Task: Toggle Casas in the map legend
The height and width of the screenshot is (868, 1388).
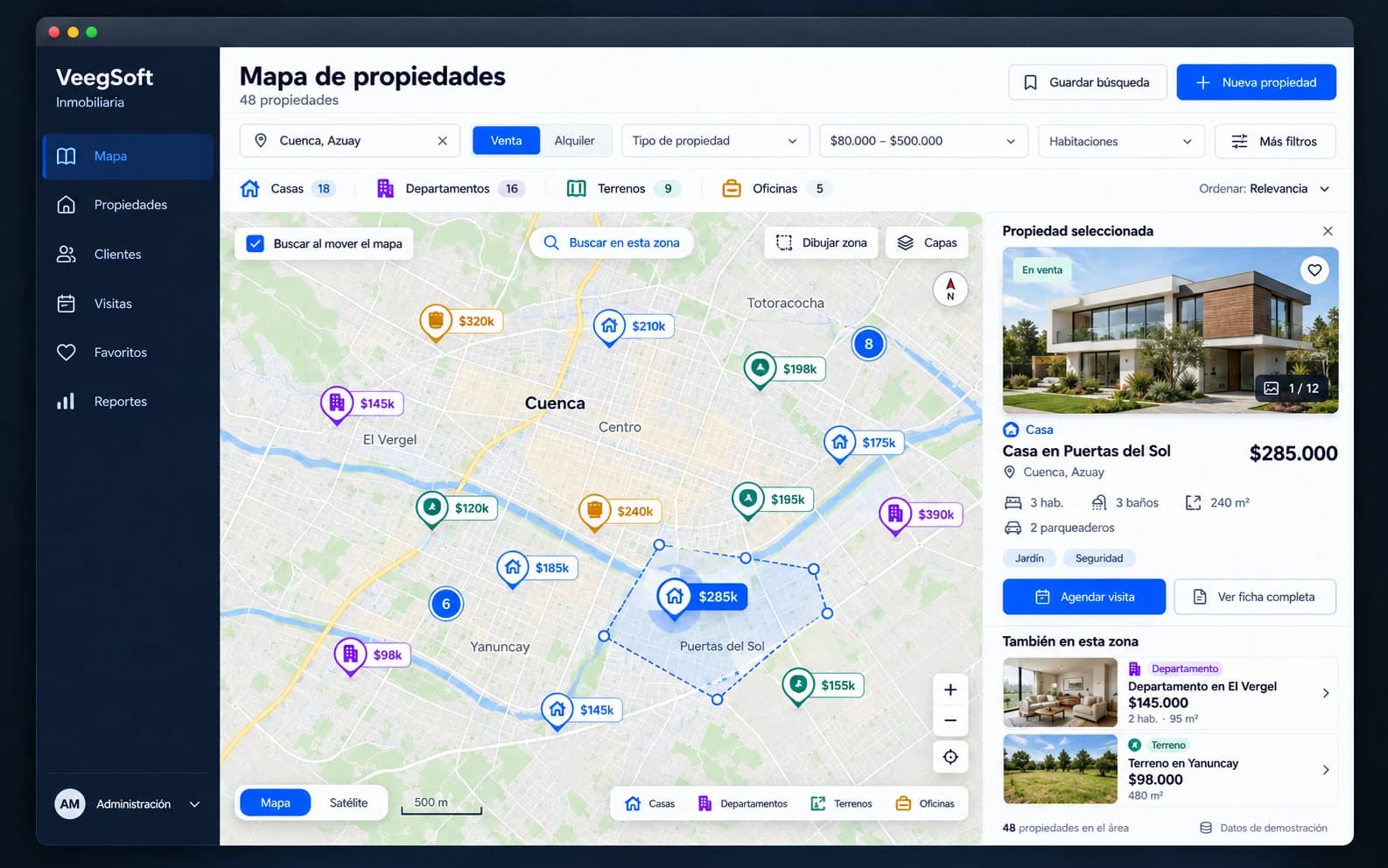Action: click(x=649, y=803)
